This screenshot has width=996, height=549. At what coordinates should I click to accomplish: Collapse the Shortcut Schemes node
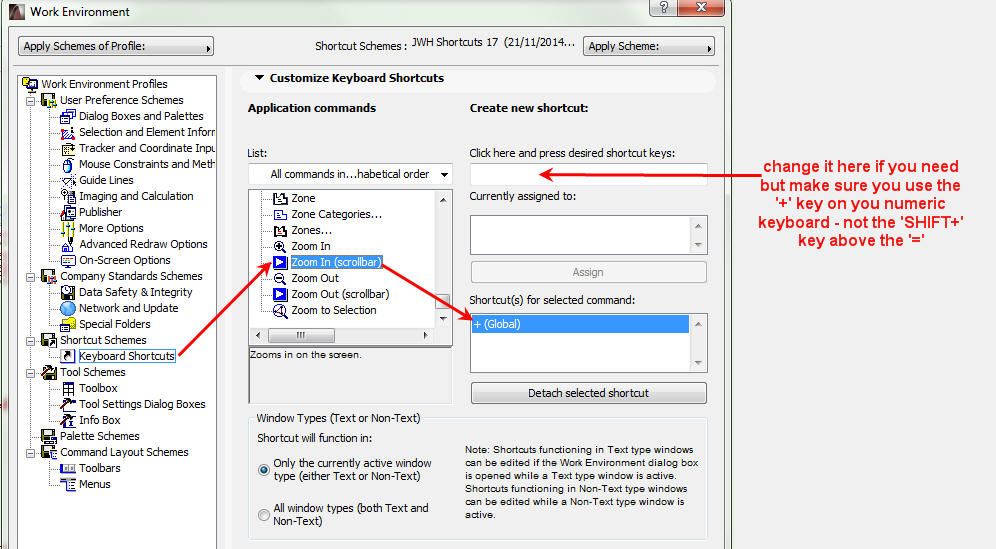point(30,341)
